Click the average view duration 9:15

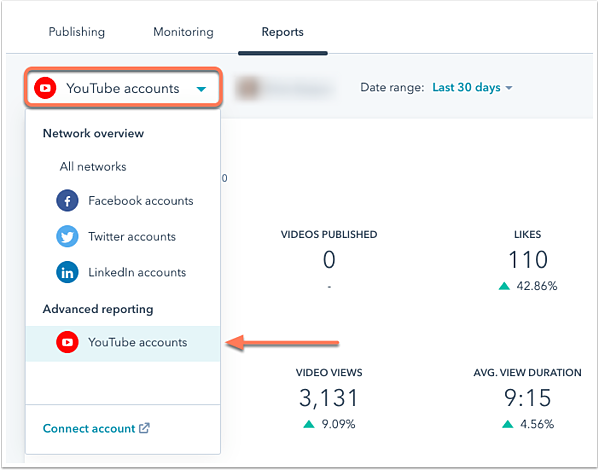coord(528,398)
